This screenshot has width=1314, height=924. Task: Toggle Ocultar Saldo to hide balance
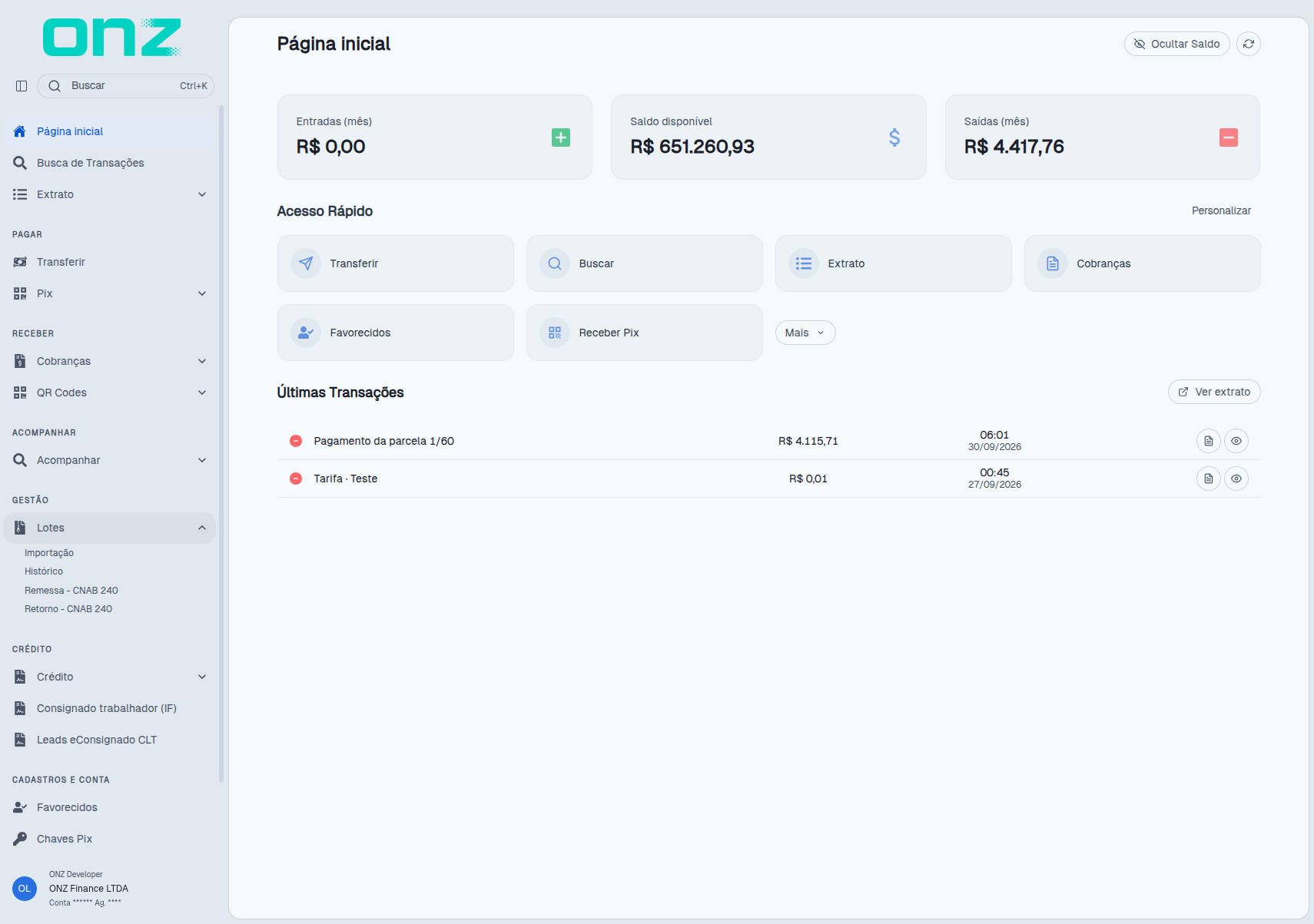pyautogui.click(x=1177, y=44)
